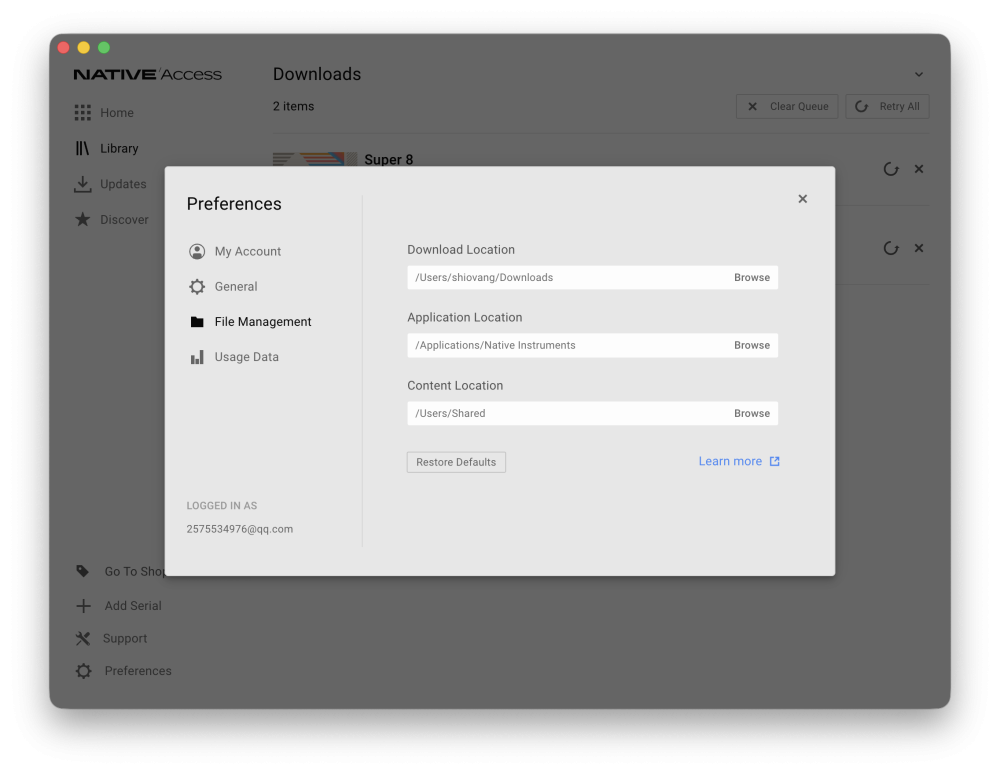Click the Download Location label
The image size is (1000, 774).
click(460, 249)
